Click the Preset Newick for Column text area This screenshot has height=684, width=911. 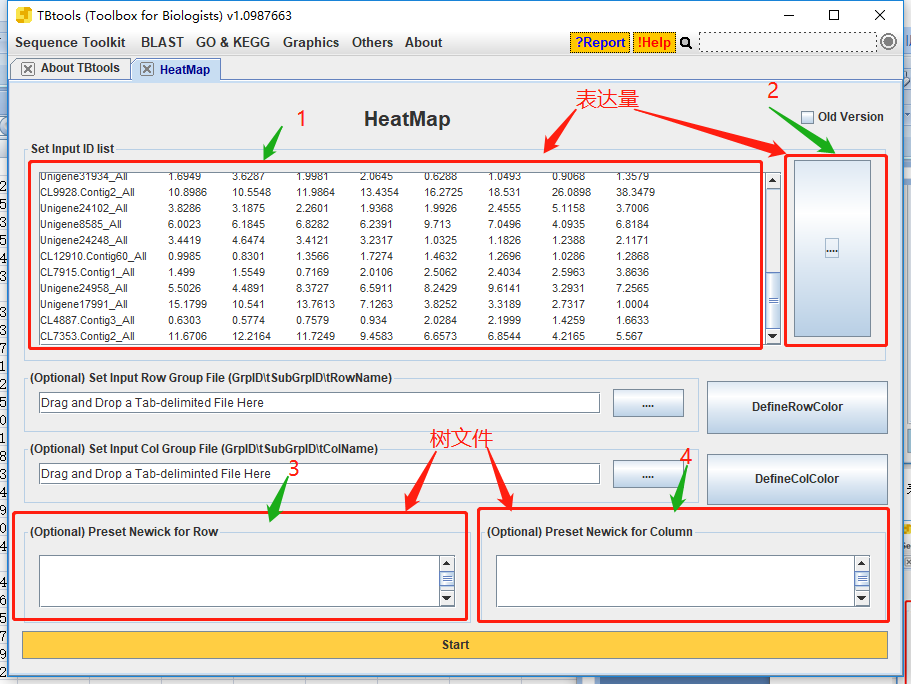click(675, 581)
